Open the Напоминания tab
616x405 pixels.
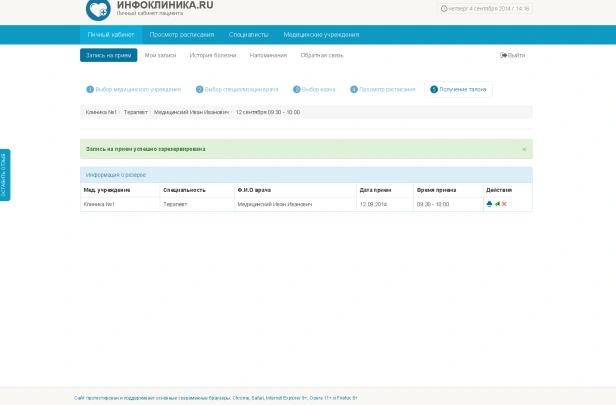click(x=268, y=55)
